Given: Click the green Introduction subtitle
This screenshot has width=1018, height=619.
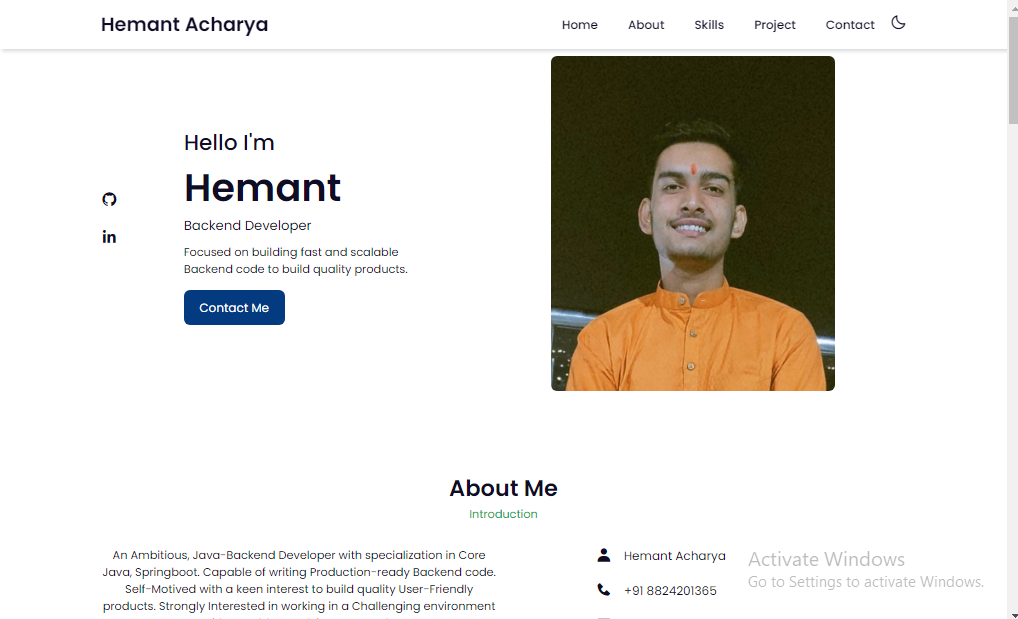Looking at the screenshot, I should pyautogui.click(x=503, y=514).
